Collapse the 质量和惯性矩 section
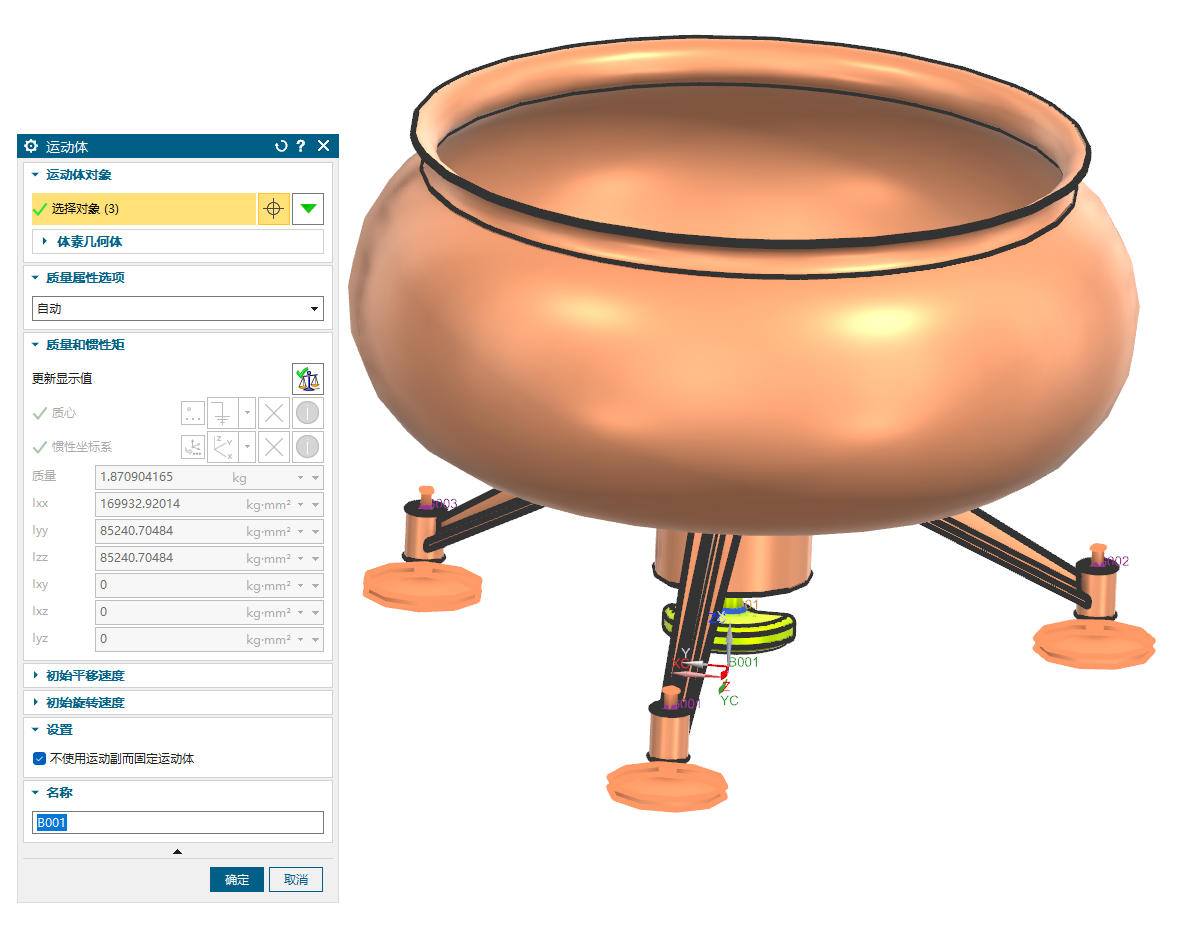The width and height of the screenshot is (1183, 928). (85, 345)
